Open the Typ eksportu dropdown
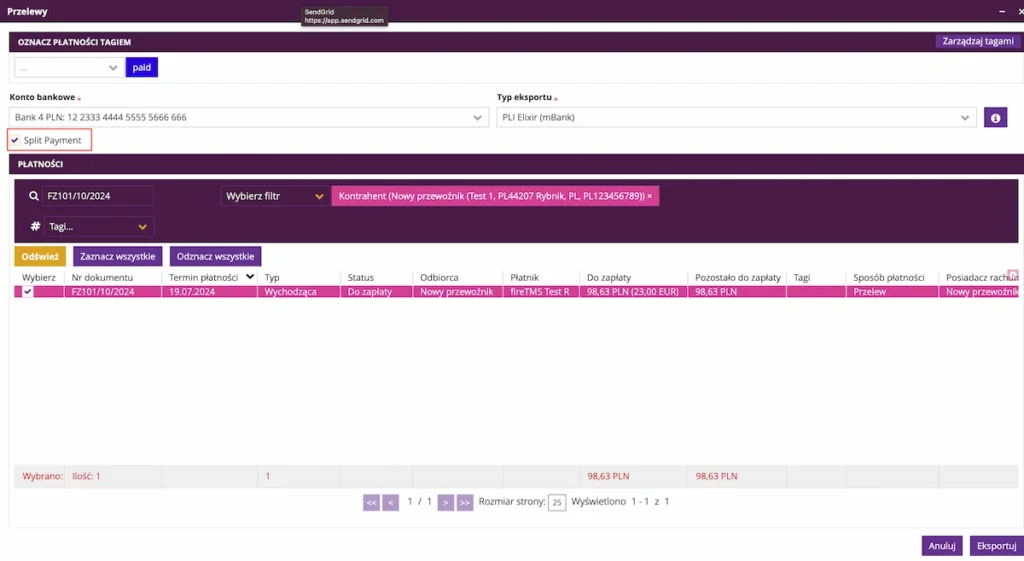The image size is (1024, 561). pyautogui.click(x=736, y=118)
